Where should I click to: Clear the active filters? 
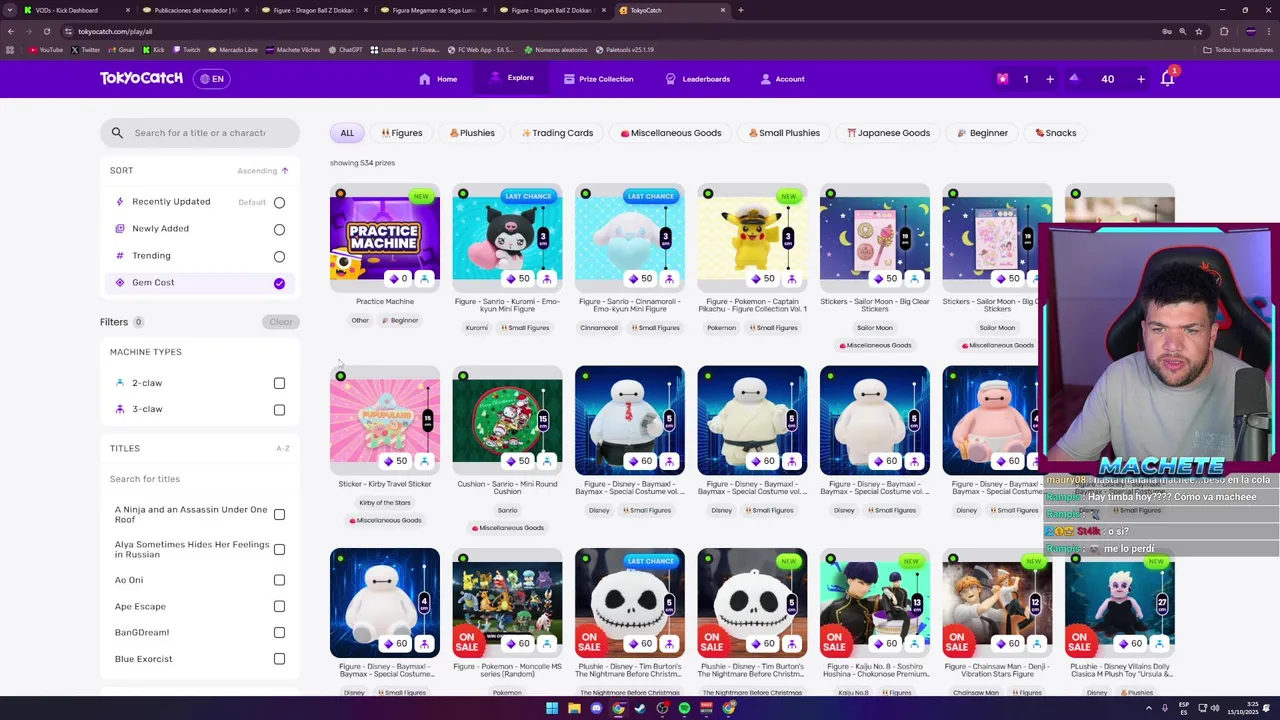pyautogui.click(x=281, y=322)
